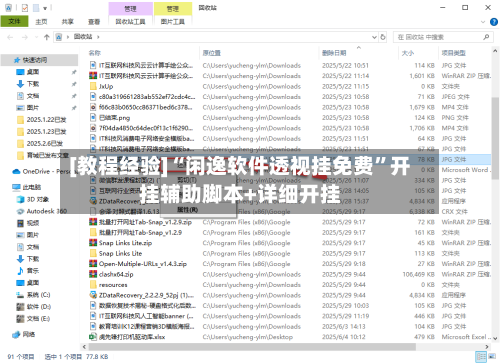This screenshot has width=500, height=363.
Task: Switch to details view toggle
Action: (481, 357)
